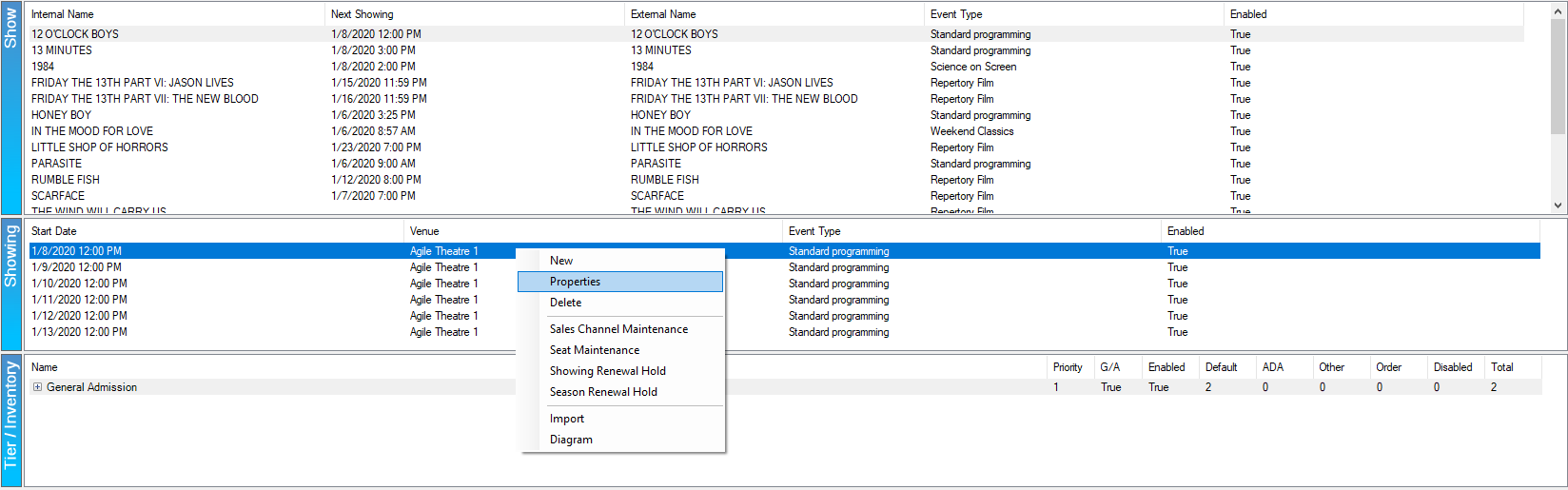Select FRIDAY THE 13TH PART VII: THE NEW BLOOD
The width and height of the screenshot is (1568, 490).
click(775, 99)
